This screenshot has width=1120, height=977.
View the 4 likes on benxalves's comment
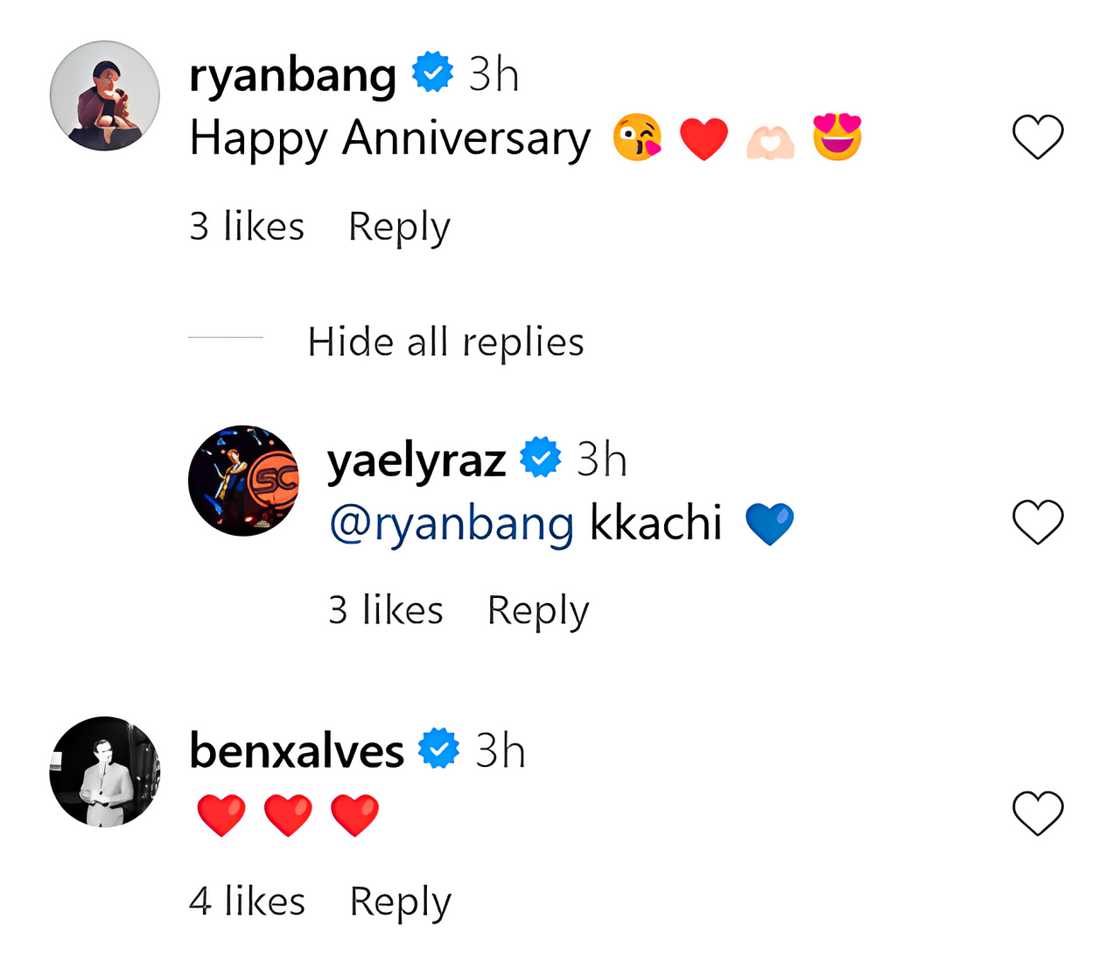(247, 902)
